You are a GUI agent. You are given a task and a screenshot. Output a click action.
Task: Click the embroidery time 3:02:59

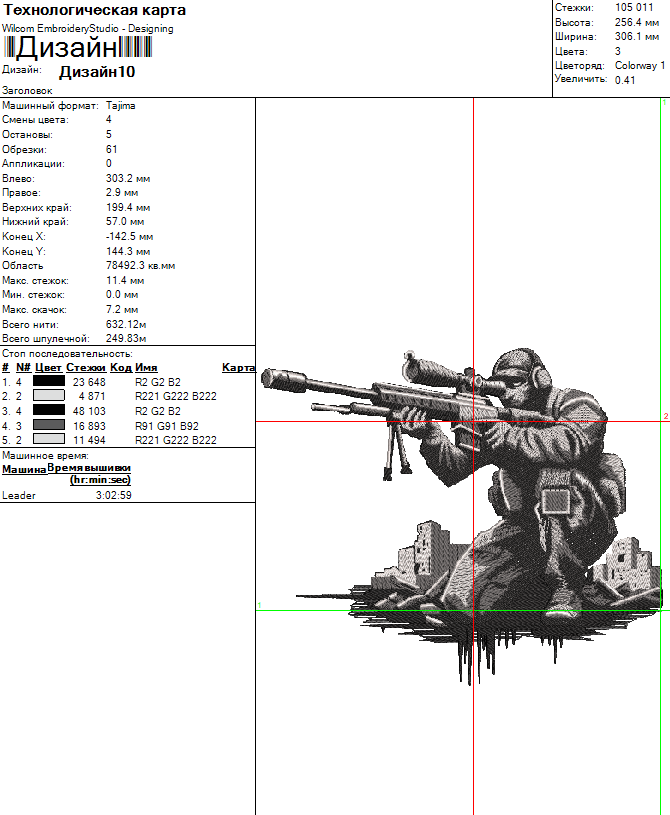pyautogui.click(x=113, y=495)
